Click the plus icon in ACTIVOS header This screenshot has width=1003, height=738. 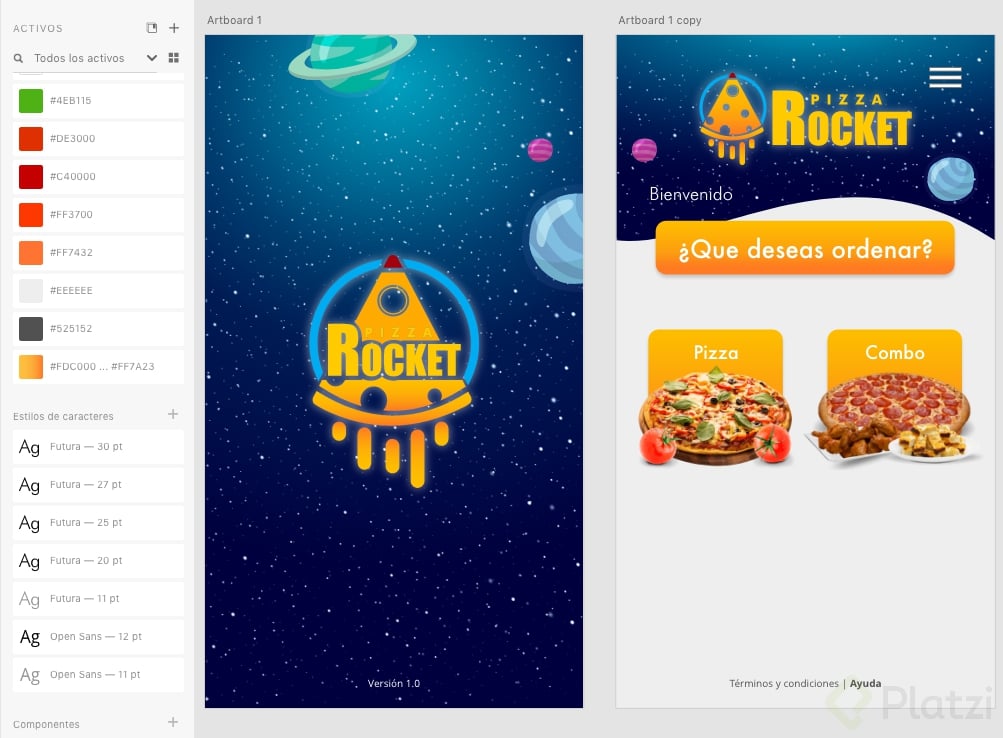(174, 27)
